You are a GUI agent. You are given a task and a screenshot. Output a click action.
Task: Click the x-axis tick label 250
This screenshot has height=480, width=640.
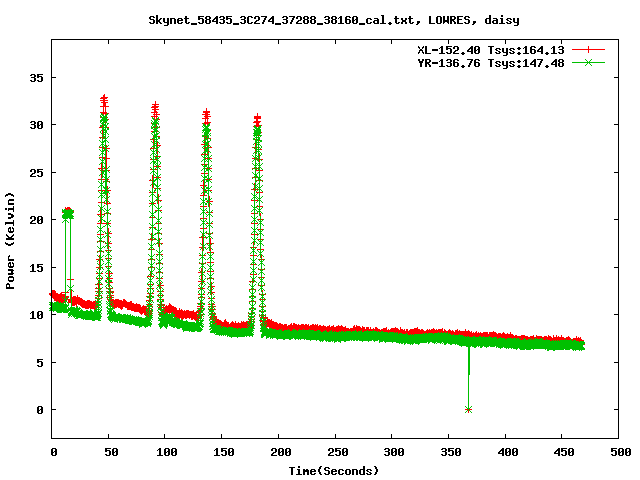click(337, 452)
